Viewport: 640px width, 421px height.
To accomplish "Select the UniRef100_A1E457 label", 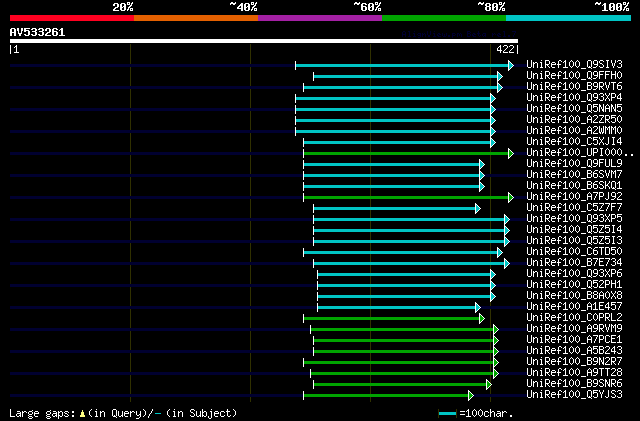I will [x=574, y=307].
